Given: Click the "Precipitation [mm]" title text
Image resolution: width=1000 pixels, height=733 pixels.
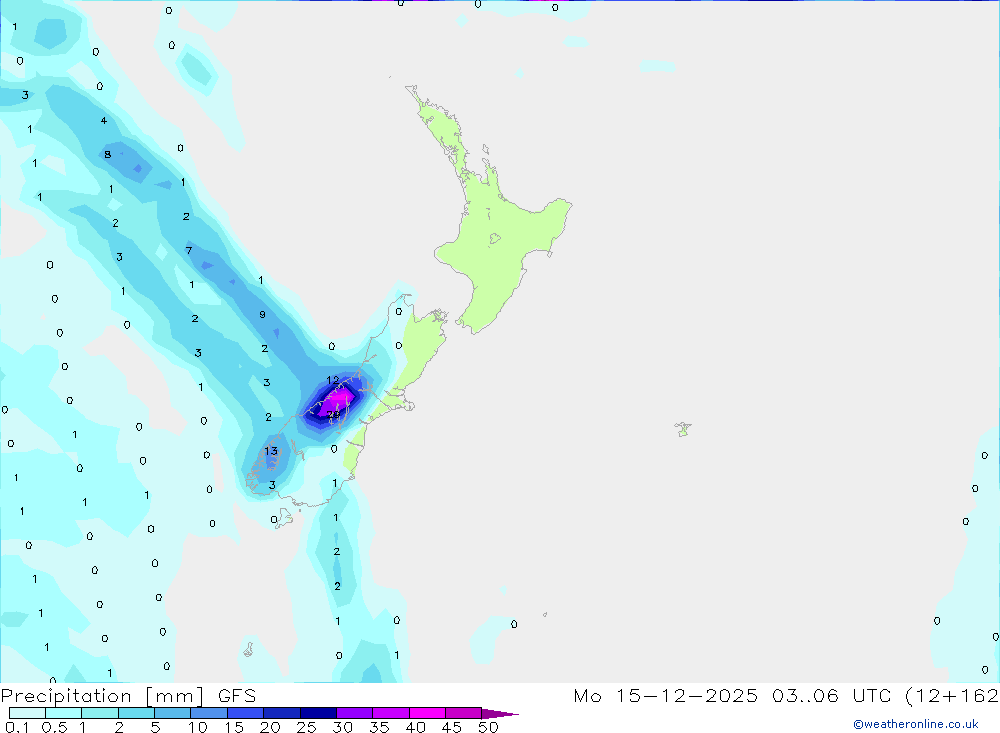Looking at the screenshot, I should (102, 696).
